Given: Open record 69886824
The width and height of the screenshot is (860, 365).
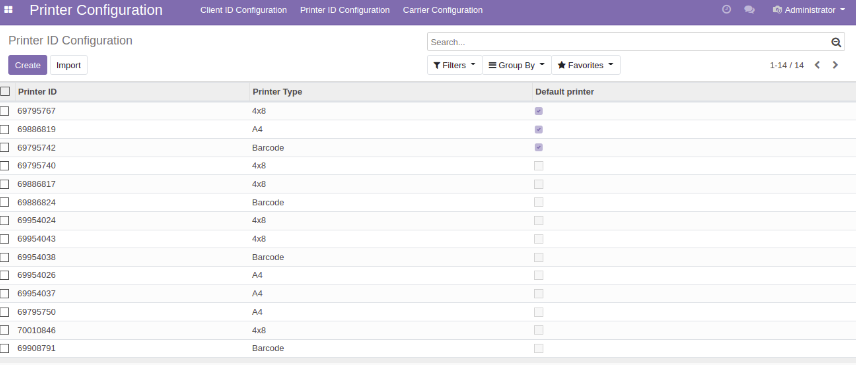Looking at the screenshot, I should (36, 202).
